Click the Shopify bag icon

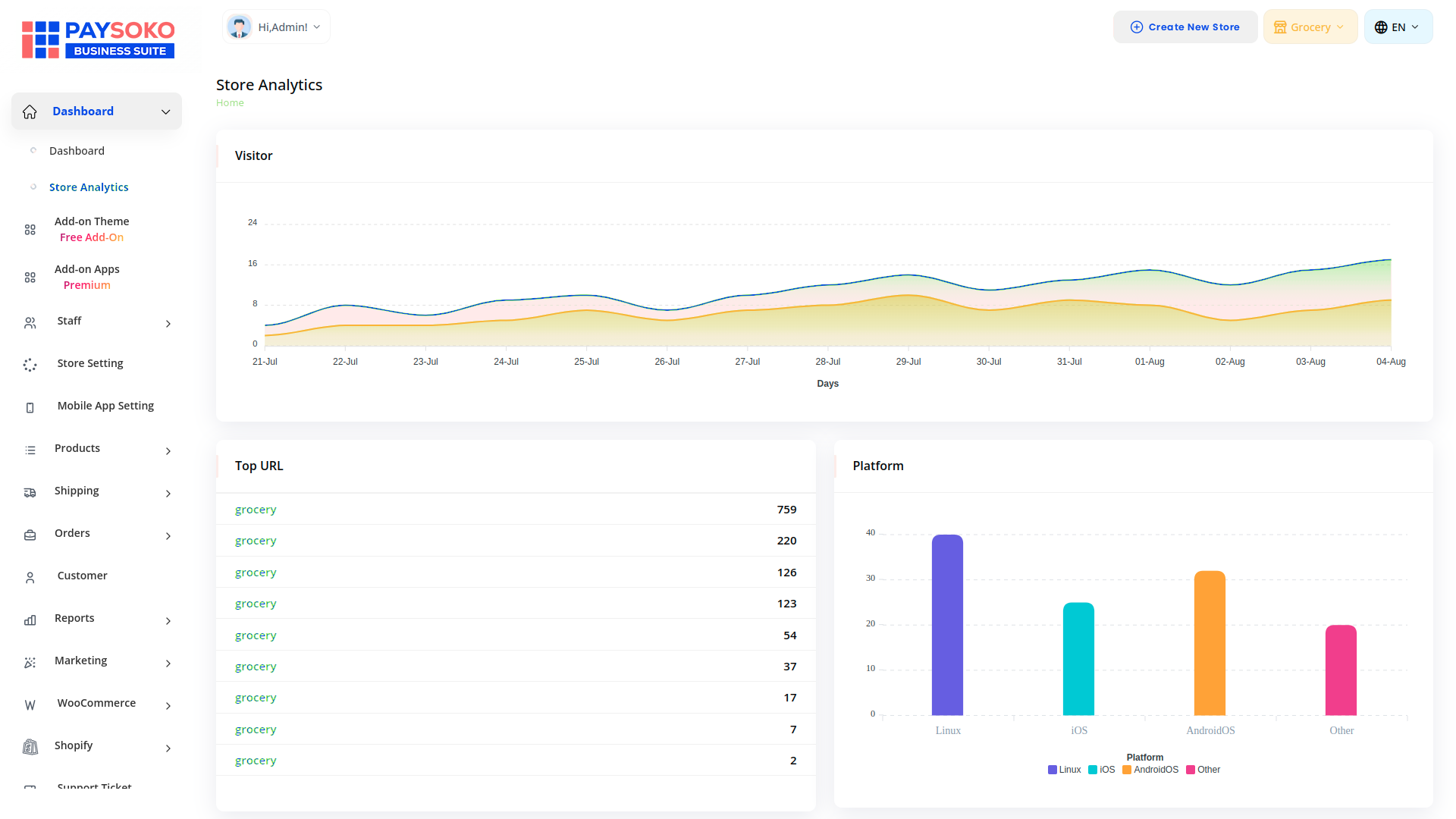[30, 748]
